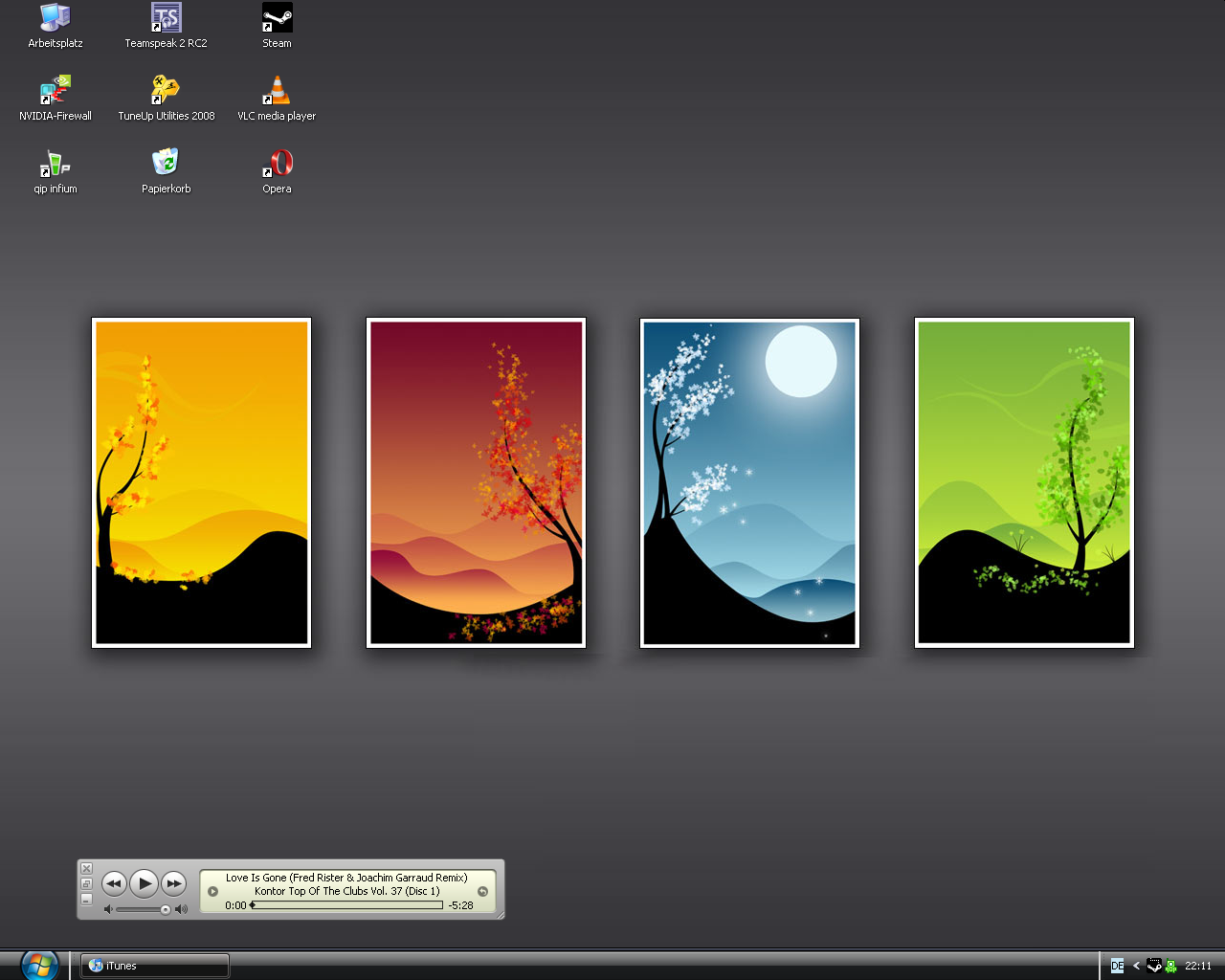Click the NVIDIA-Firewall shortcut icon
Viewport: 1225px width, 980px height.
56,99
